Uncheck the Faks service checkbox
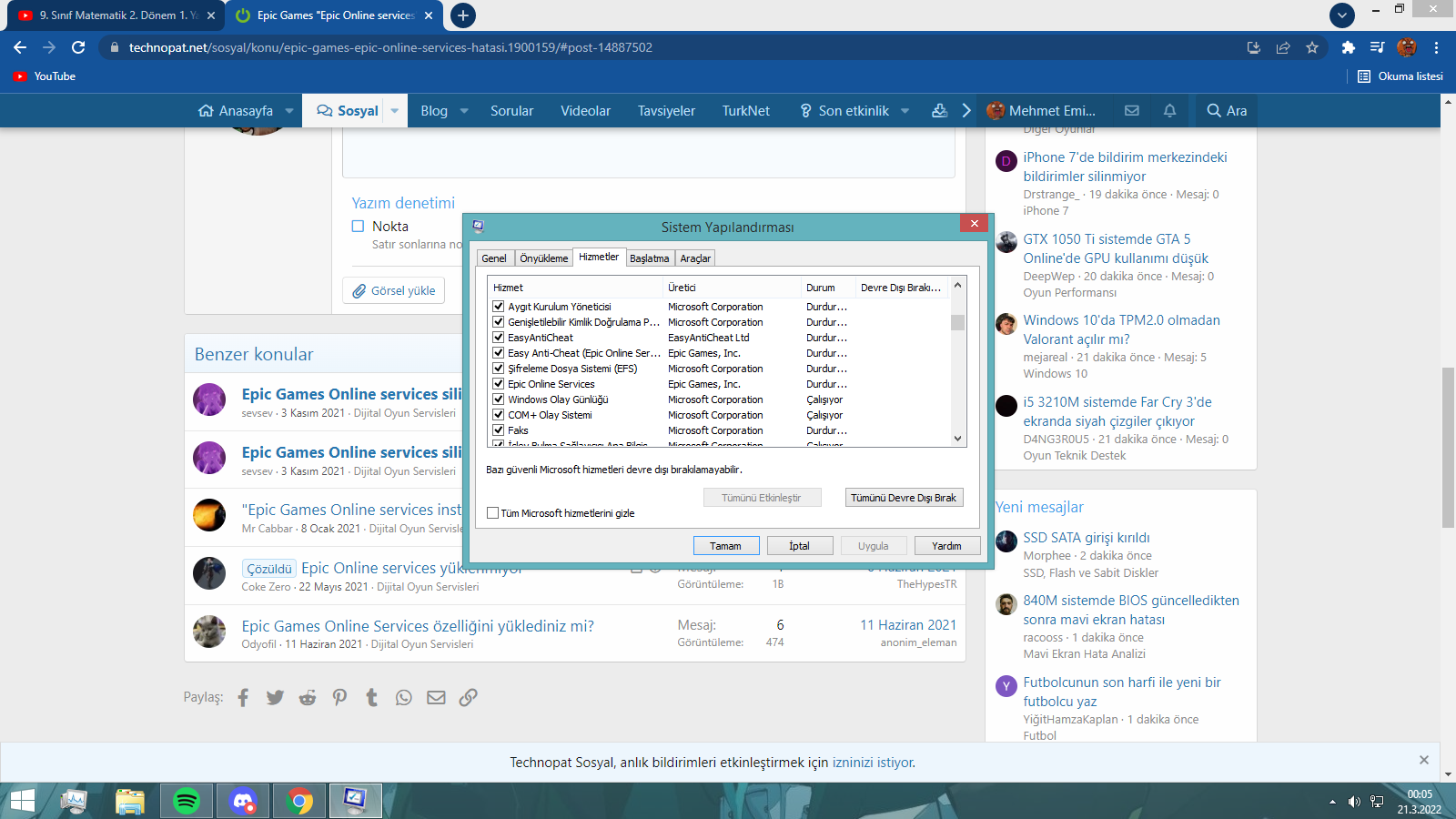 (498, 430)
